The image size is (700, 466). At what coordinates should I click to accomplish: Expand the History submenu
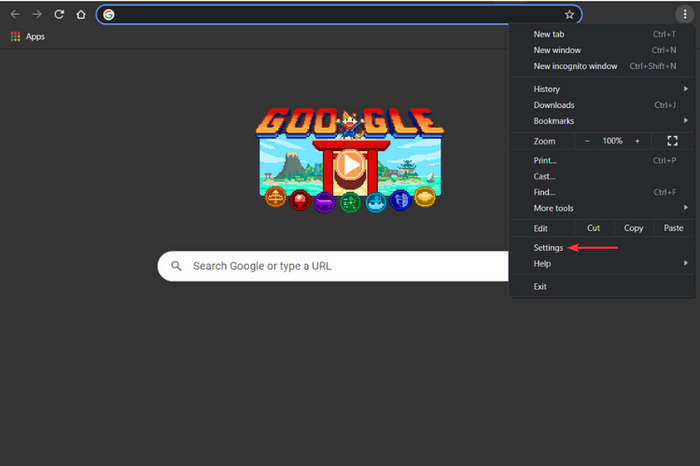click(602, 89)
